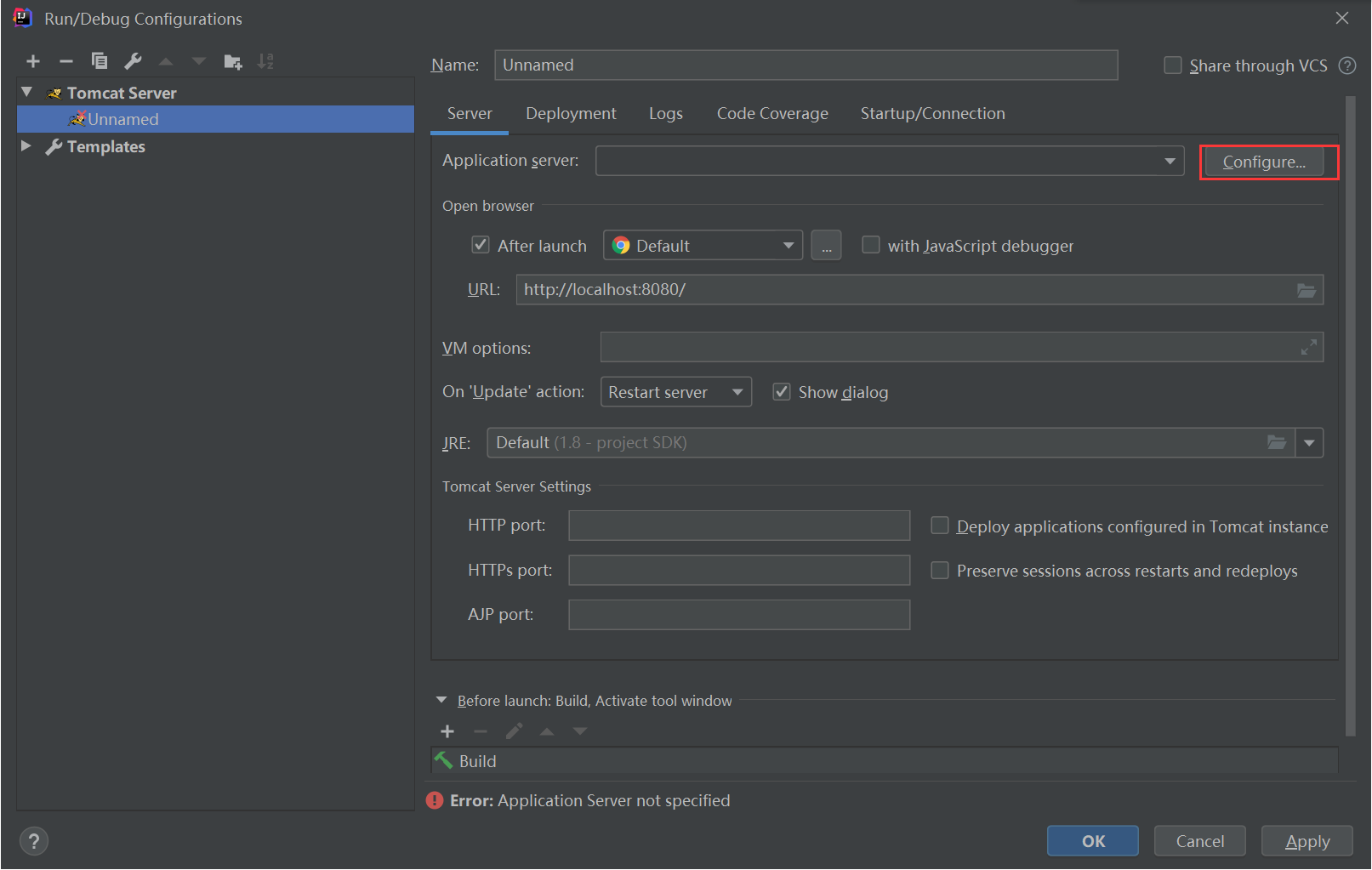1372x870 pixels.
Task: Open the JRE dropdown arrow
Action: point(1309,442)
